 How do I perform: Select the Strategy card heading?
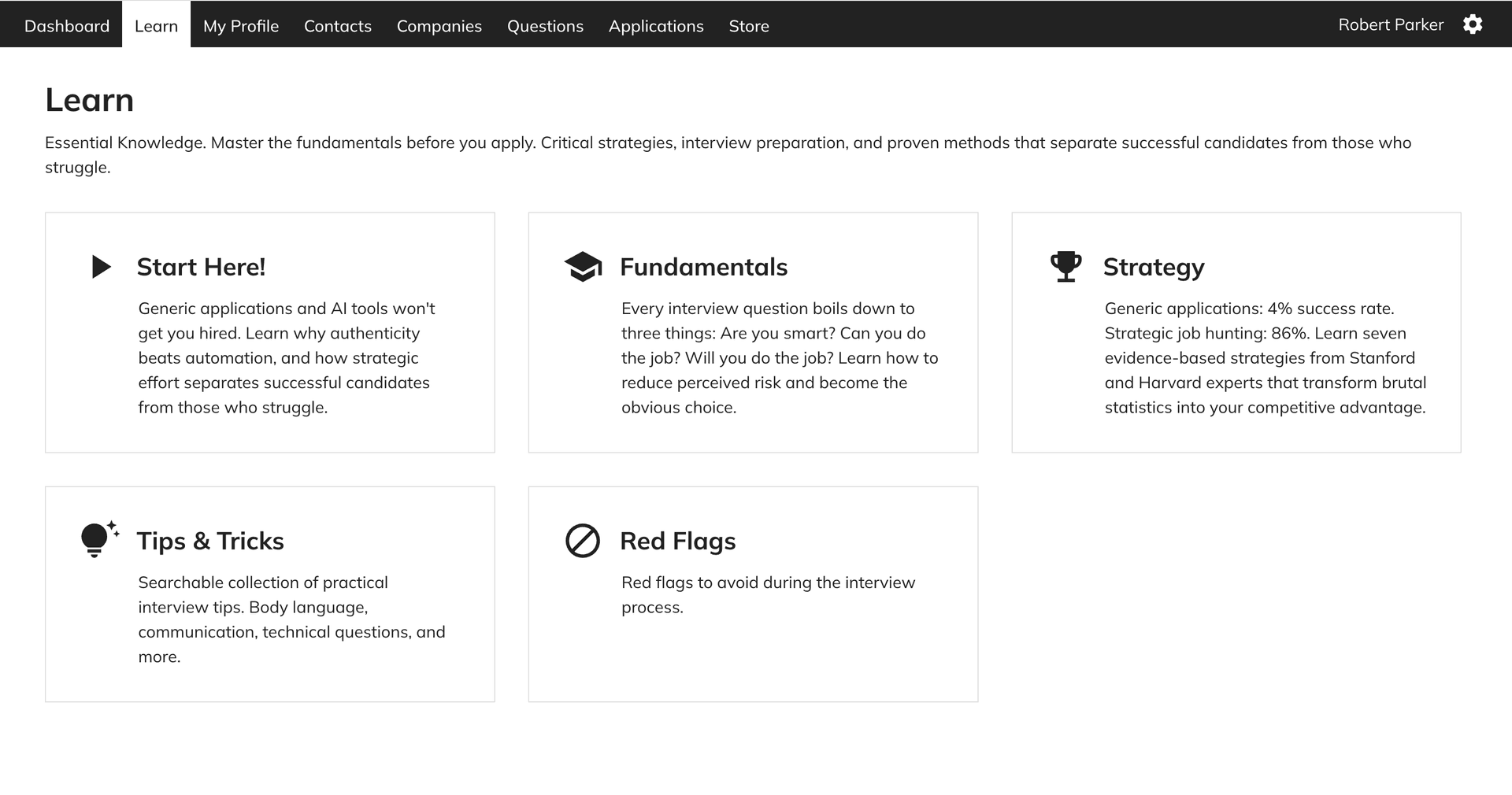click(1153, 267)
